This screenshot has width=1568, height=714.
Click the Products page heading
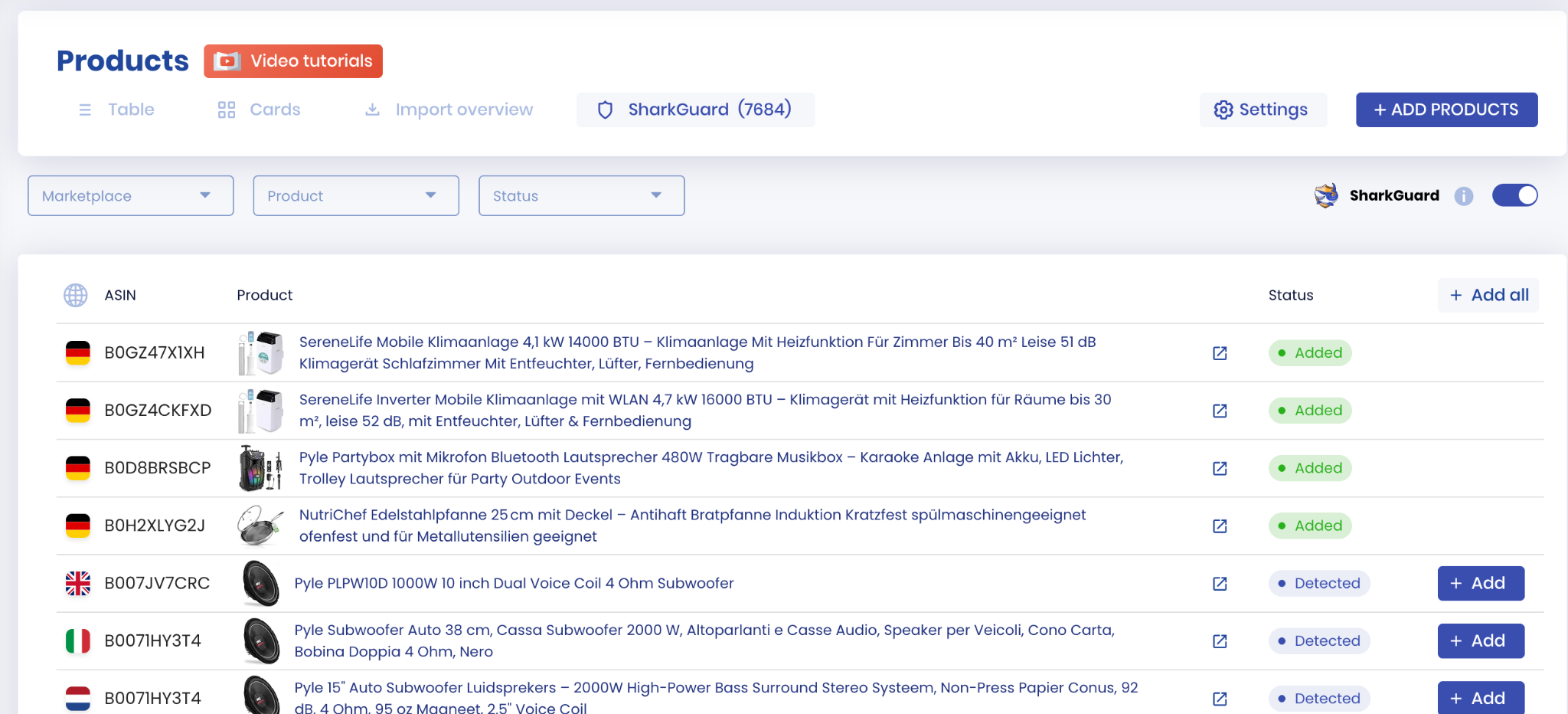[122, 61]
